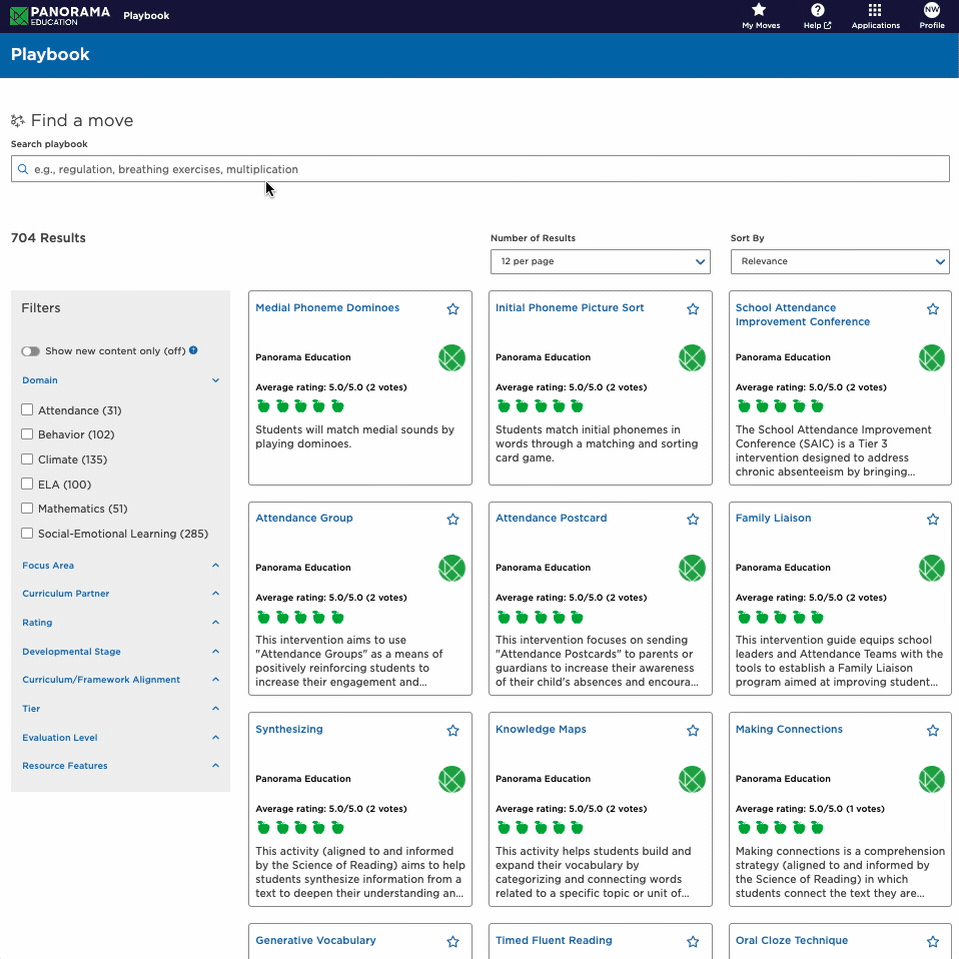Click Panorama logo on Medial Phoneme Dominoes card
This screenshot has width=959, height=959.
(451, 358)
